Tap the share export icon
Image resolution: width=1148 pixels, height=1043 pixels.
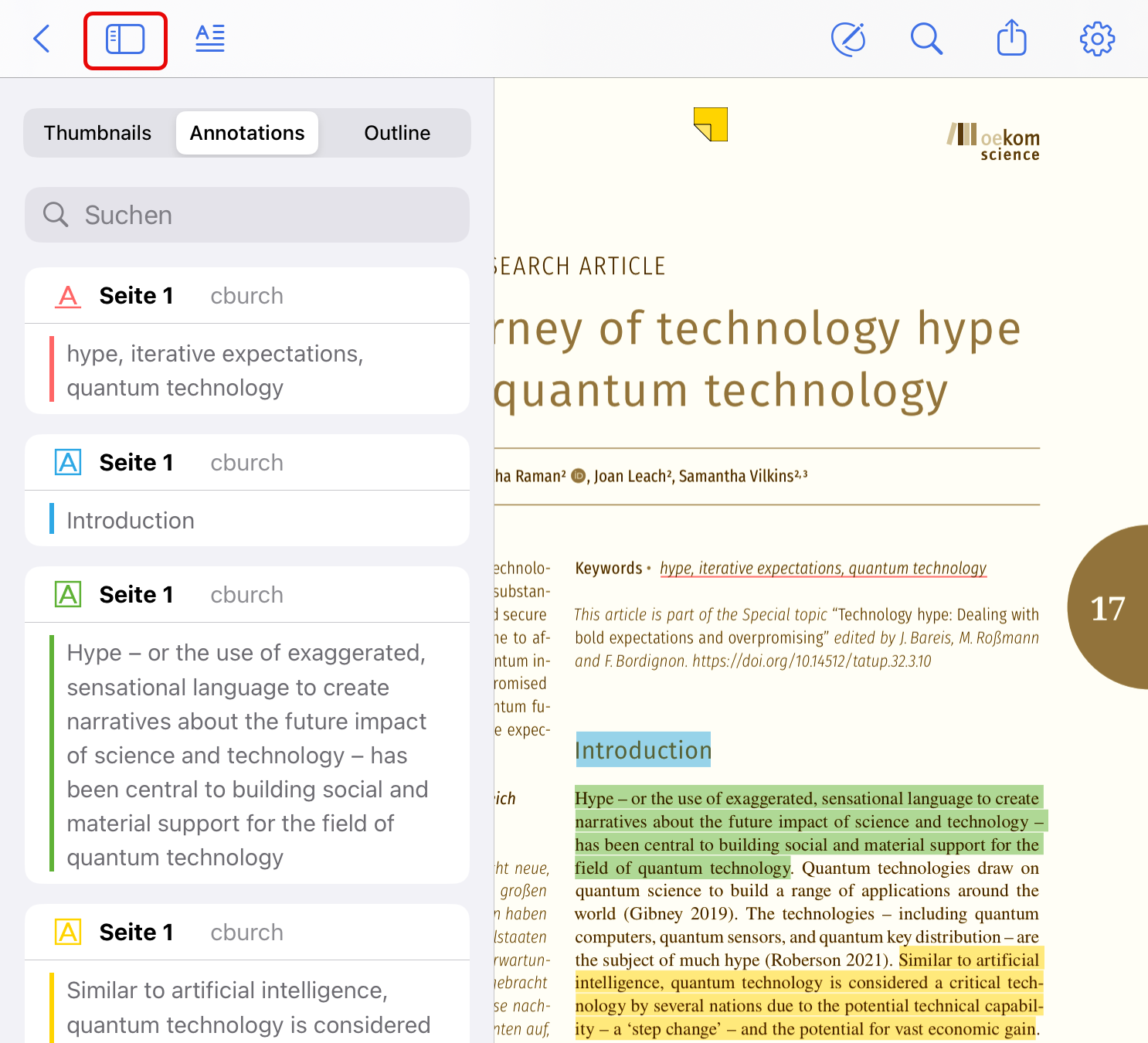pos(1011,37)
